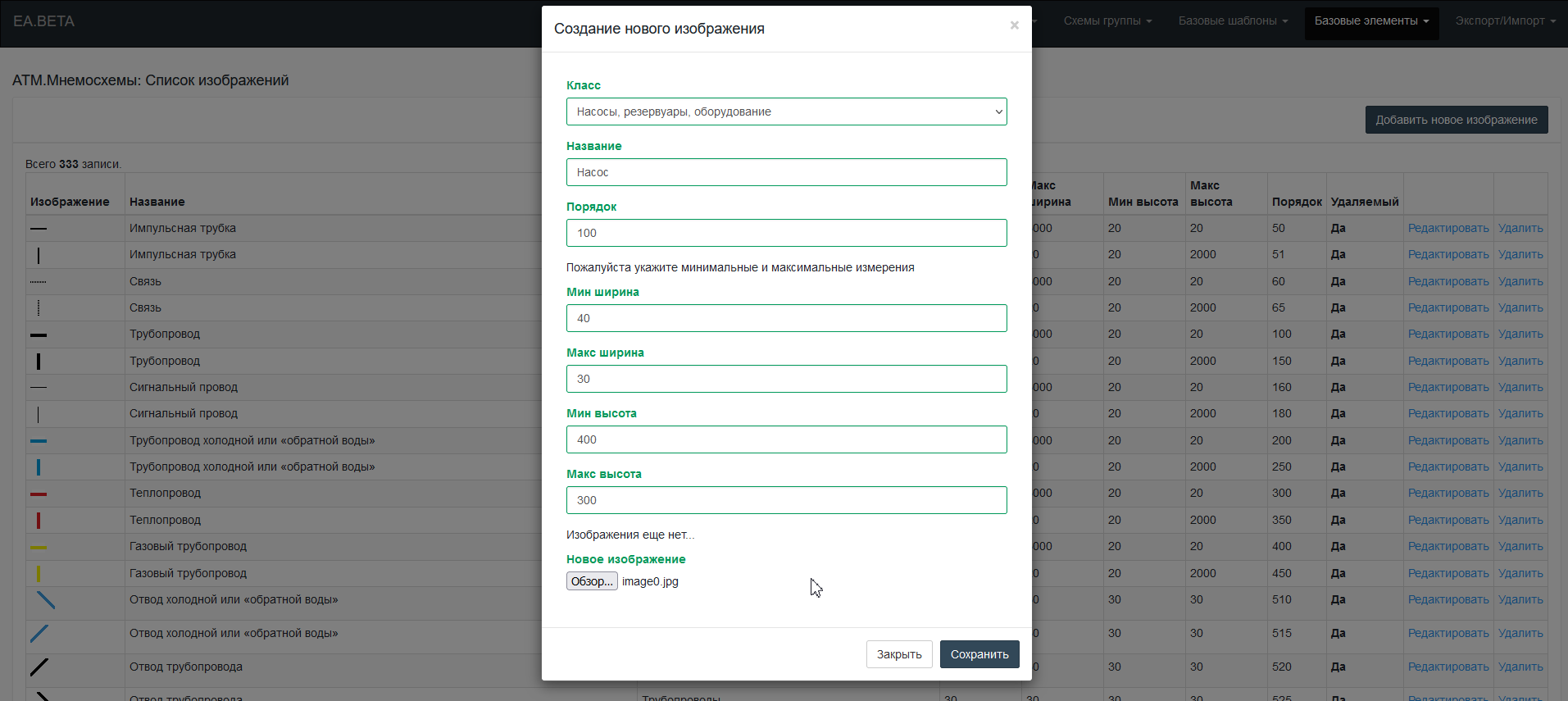
Task: Expand the Базовые шаблоны menu
Action: tap(1232, 20)
